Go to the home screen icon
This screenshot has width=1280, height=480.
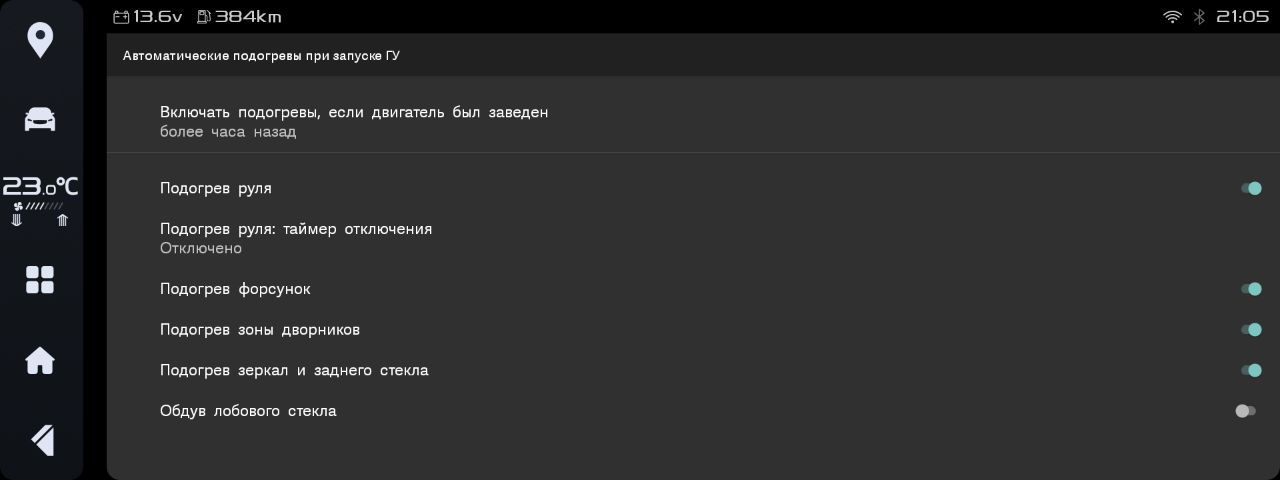click(x=40, y=360)
